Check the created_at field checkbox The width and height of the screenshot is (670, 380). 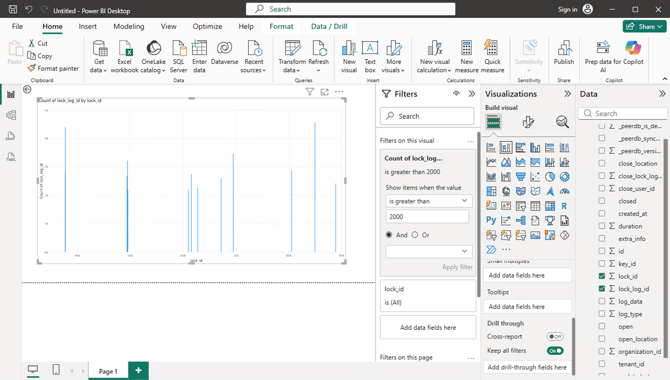click(602, 213)
